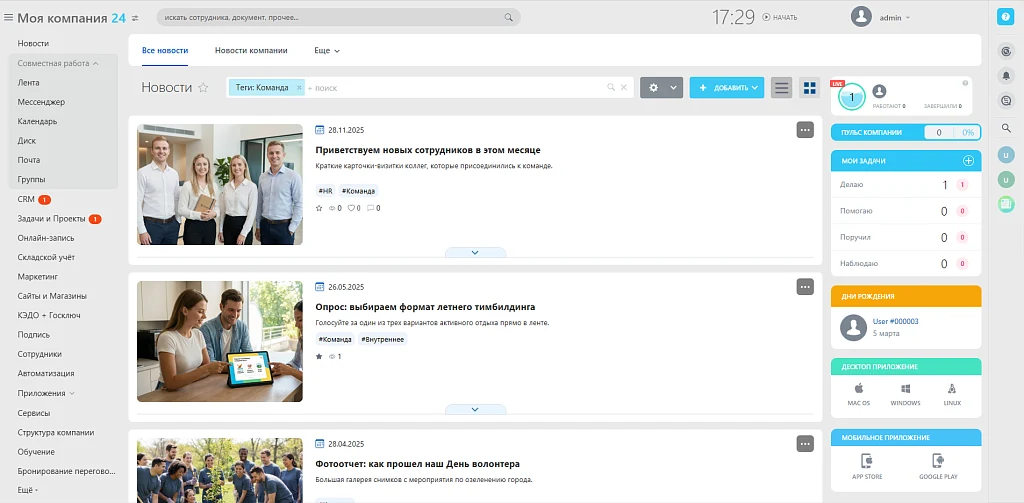Toggle favorite star next to Новости heading
The width and height of the screenshot is (1024, 503).
203,88
